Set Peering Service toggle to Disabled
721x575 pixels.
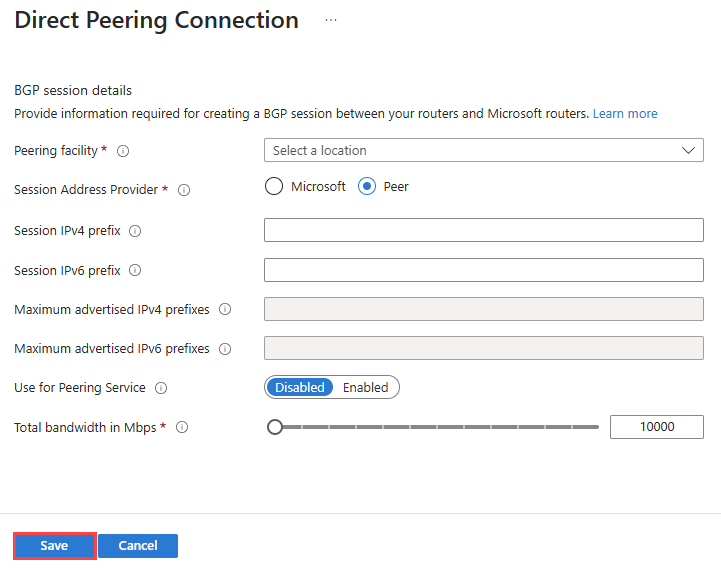[x=300, y=387]
